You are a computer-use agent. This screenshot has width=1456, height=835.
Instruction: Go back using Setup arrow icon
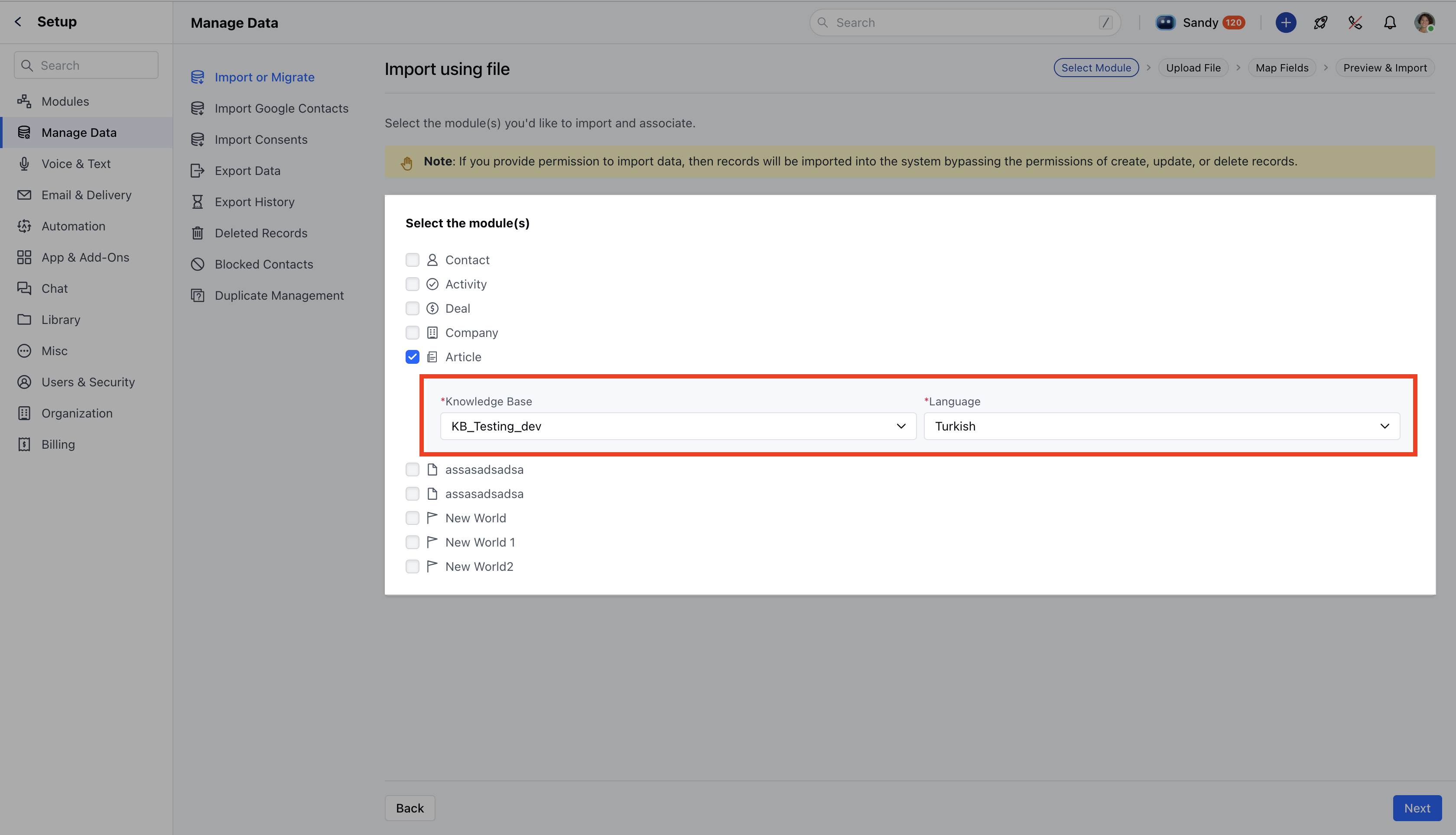tap(18, 22)
